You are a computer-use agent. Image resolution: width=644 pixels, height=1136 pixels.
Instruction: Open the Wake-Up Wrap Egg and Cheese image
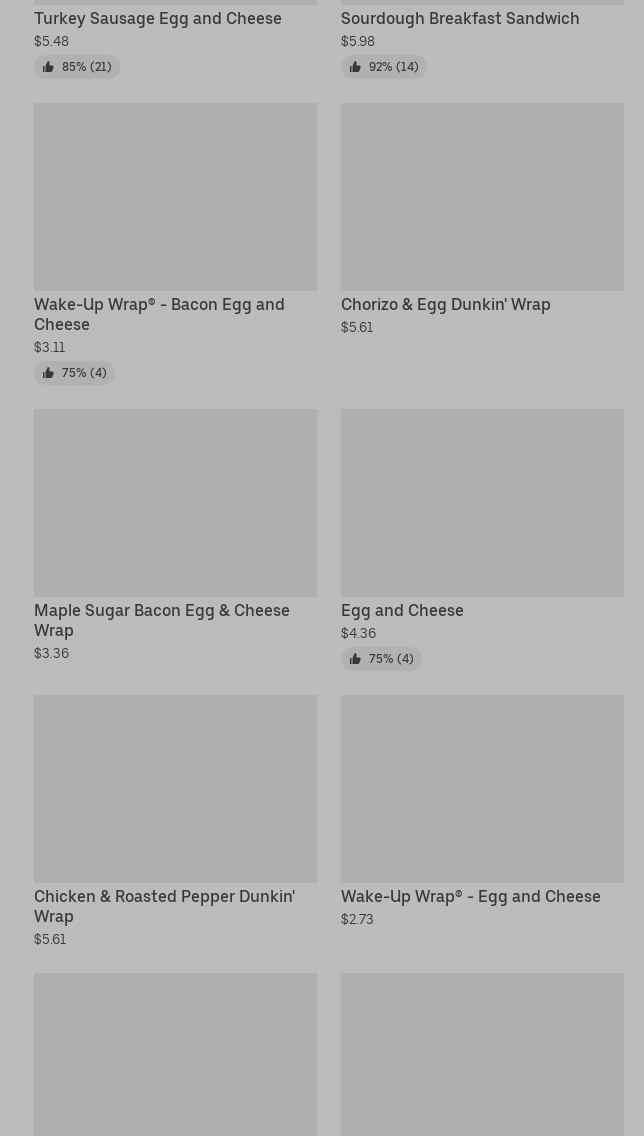tap(482, 789)
